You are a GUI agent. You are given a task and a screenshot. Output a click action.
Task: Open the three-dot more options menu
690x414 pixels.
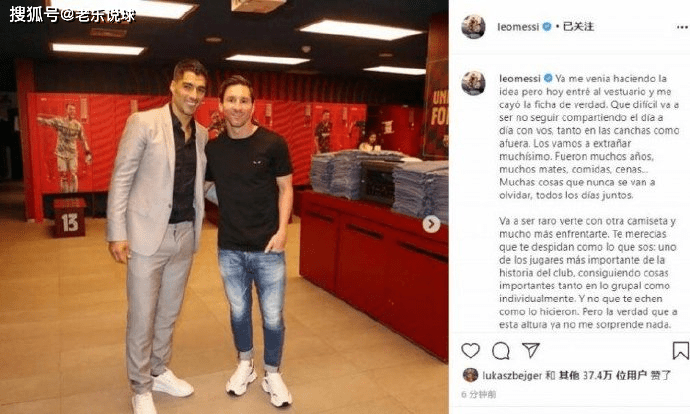pos(683,27)
